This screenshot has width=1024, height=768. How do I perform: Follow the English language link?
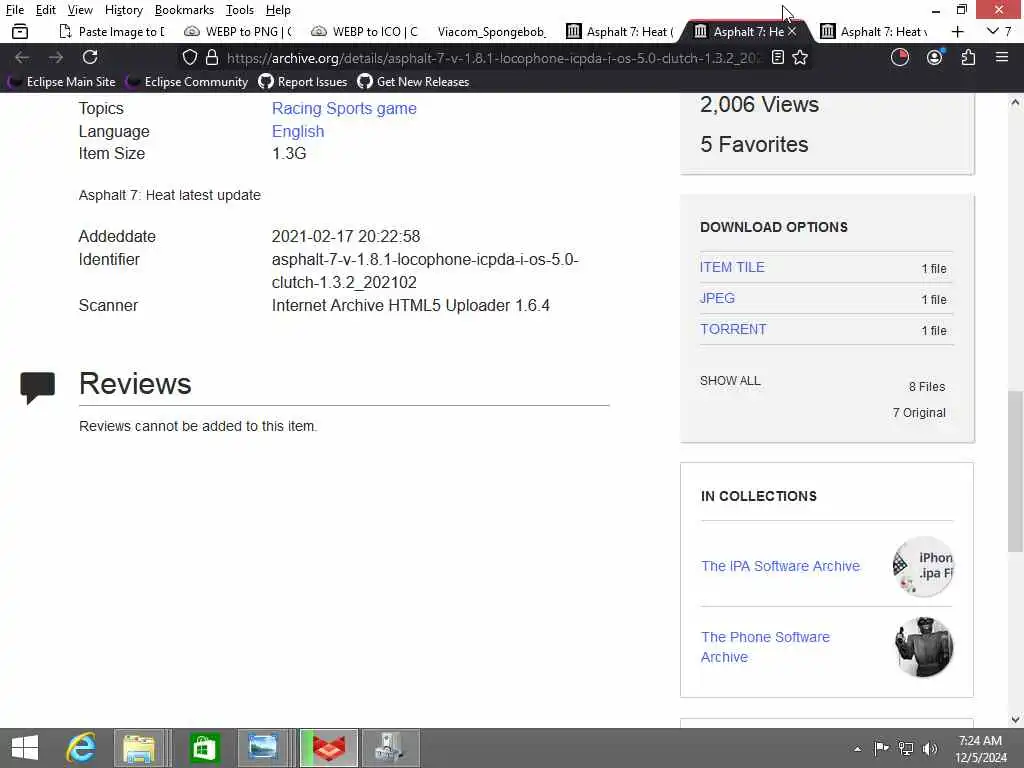pyautogui.click(x=298, y=131)
